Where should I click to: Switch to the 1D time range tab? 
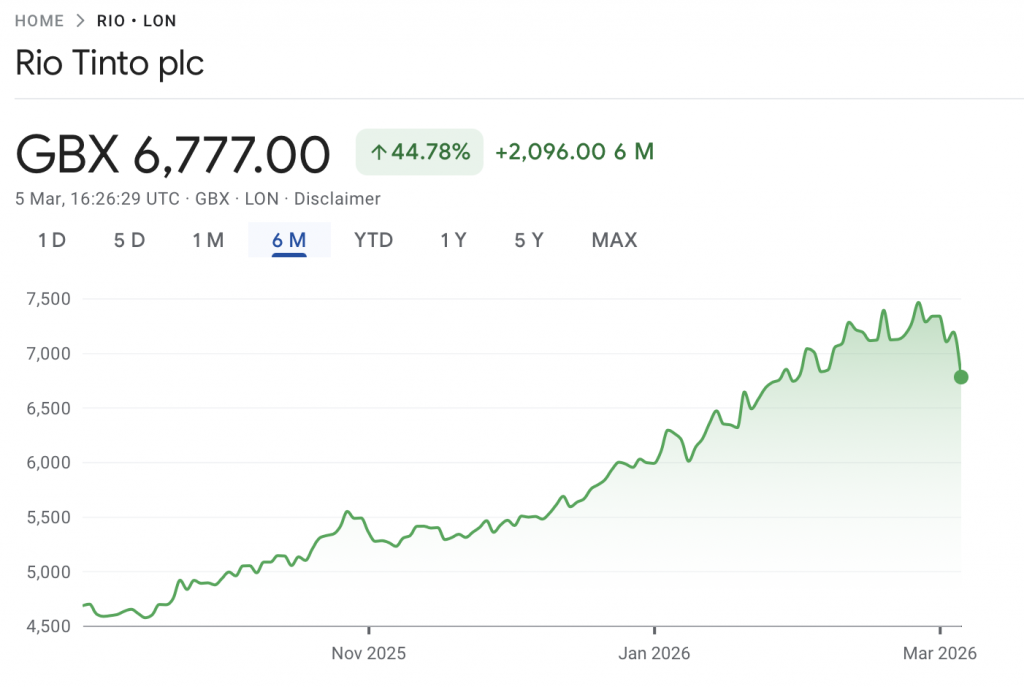(x=51, y=240)
